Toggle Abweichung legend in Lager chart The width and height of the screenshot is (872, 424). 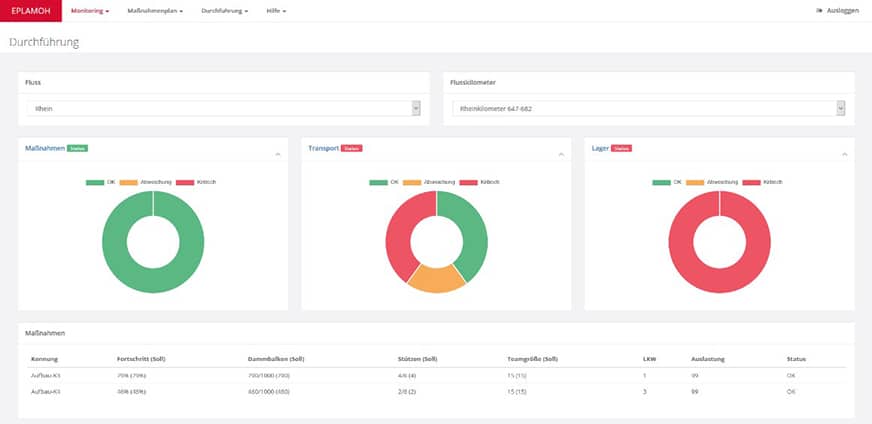click(x=713, y=183)
